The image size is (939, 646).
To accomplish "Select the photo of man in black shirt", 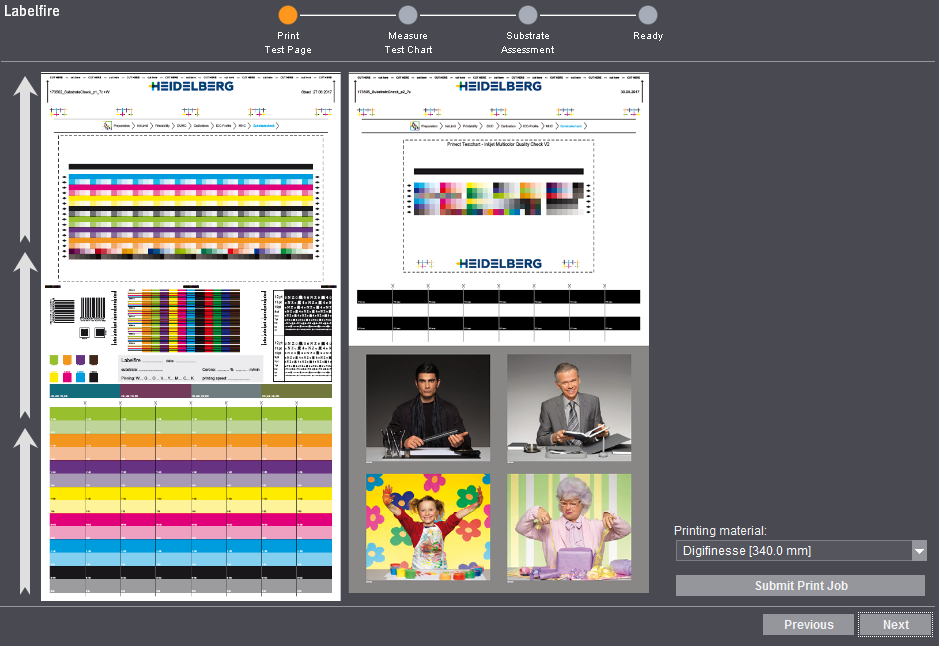I will click(428, 408).
